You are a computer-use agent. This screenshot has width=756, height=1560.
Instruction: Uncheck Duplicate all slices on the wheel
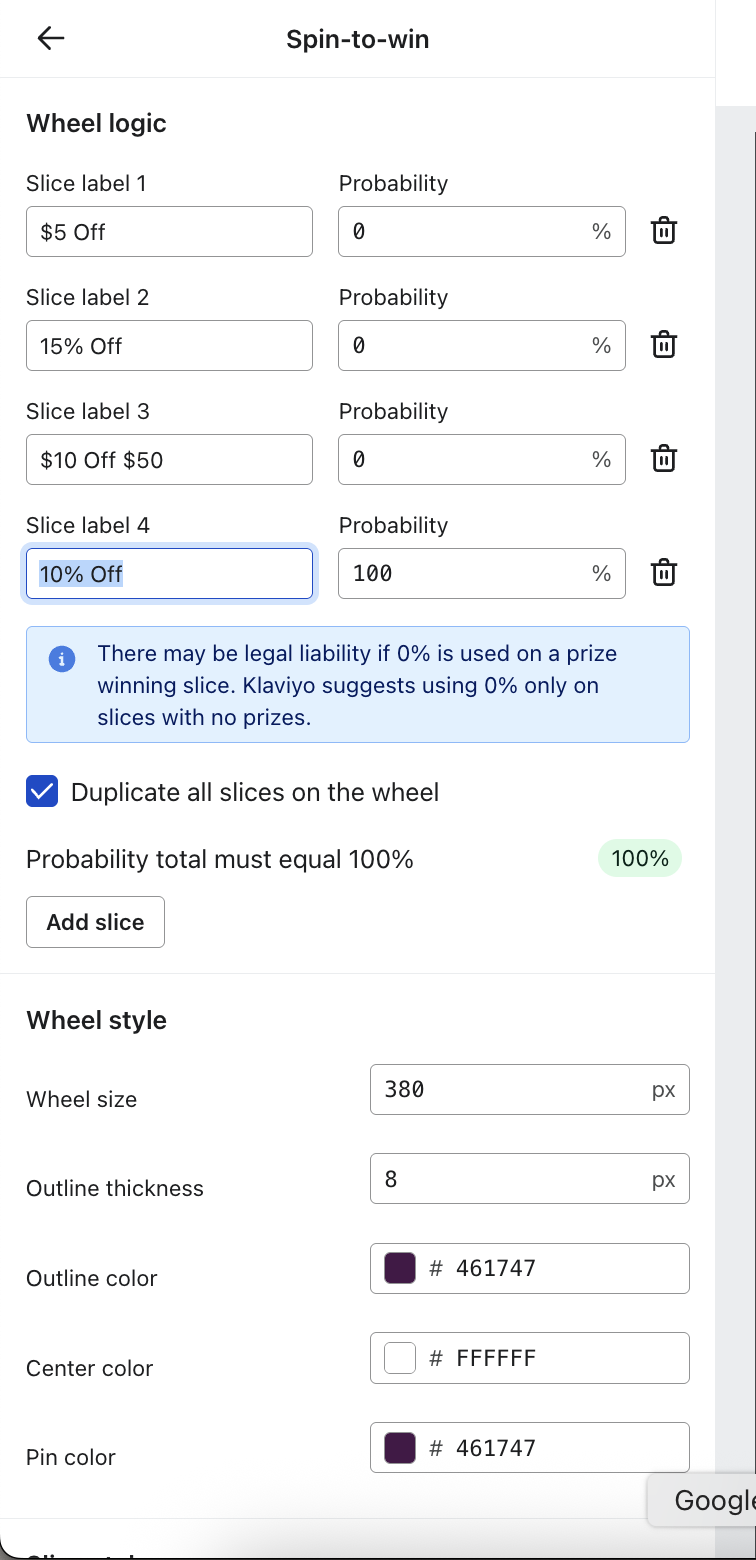point(41,791)
